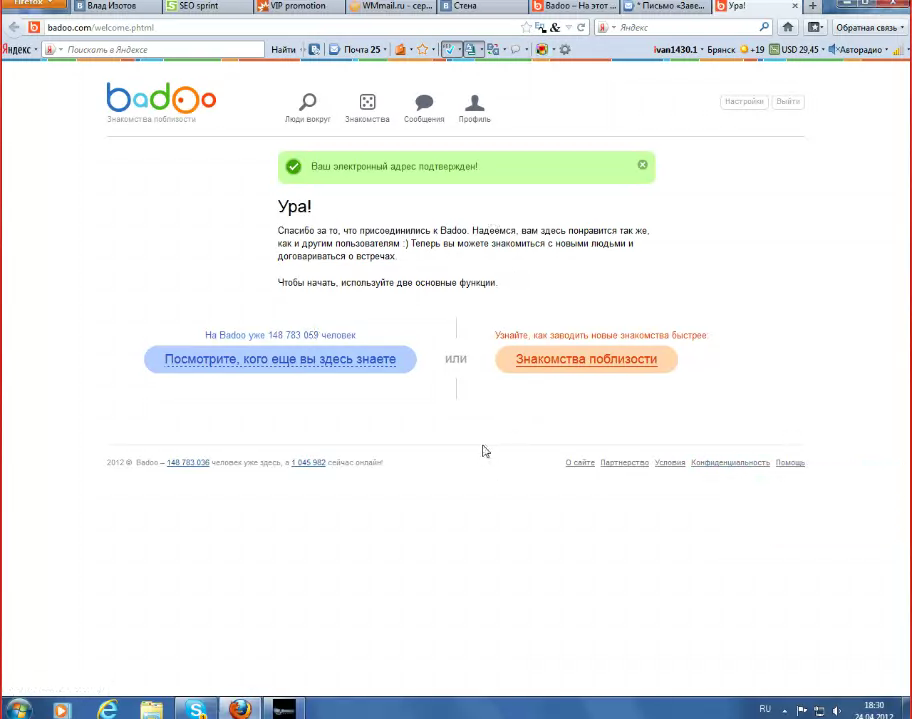912x720 pixels.
Task: Open Знакомства dice icon
Action: [x=367, y=102]
